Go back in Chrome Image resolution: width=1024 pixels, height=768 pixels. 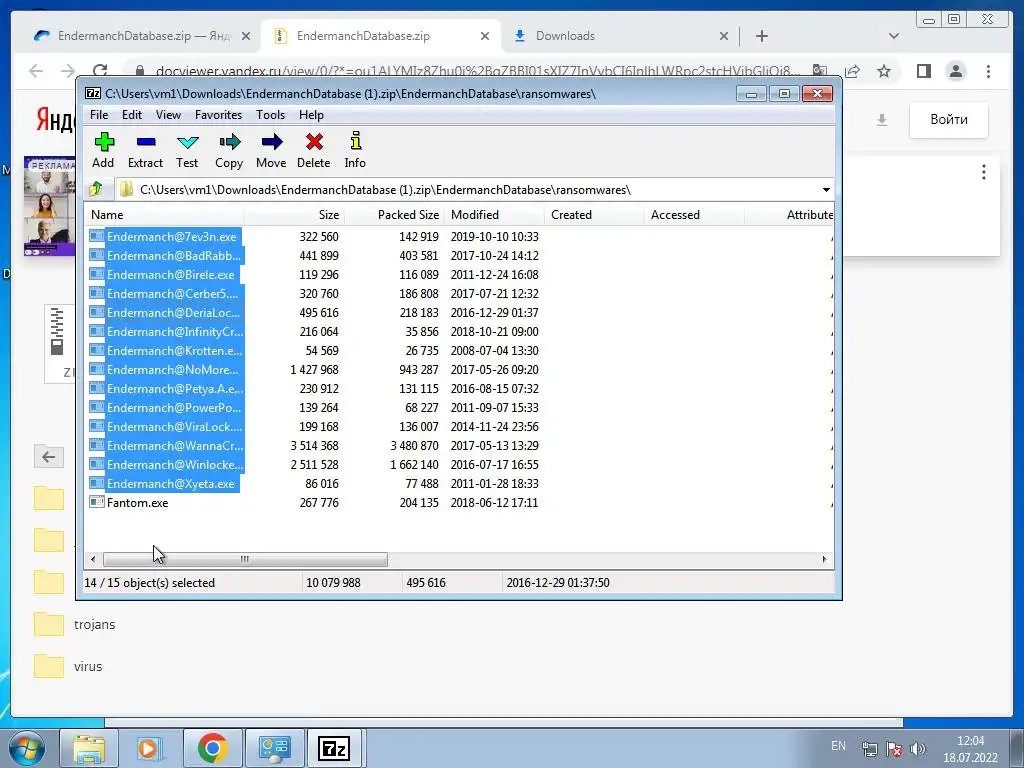point(36,71)
